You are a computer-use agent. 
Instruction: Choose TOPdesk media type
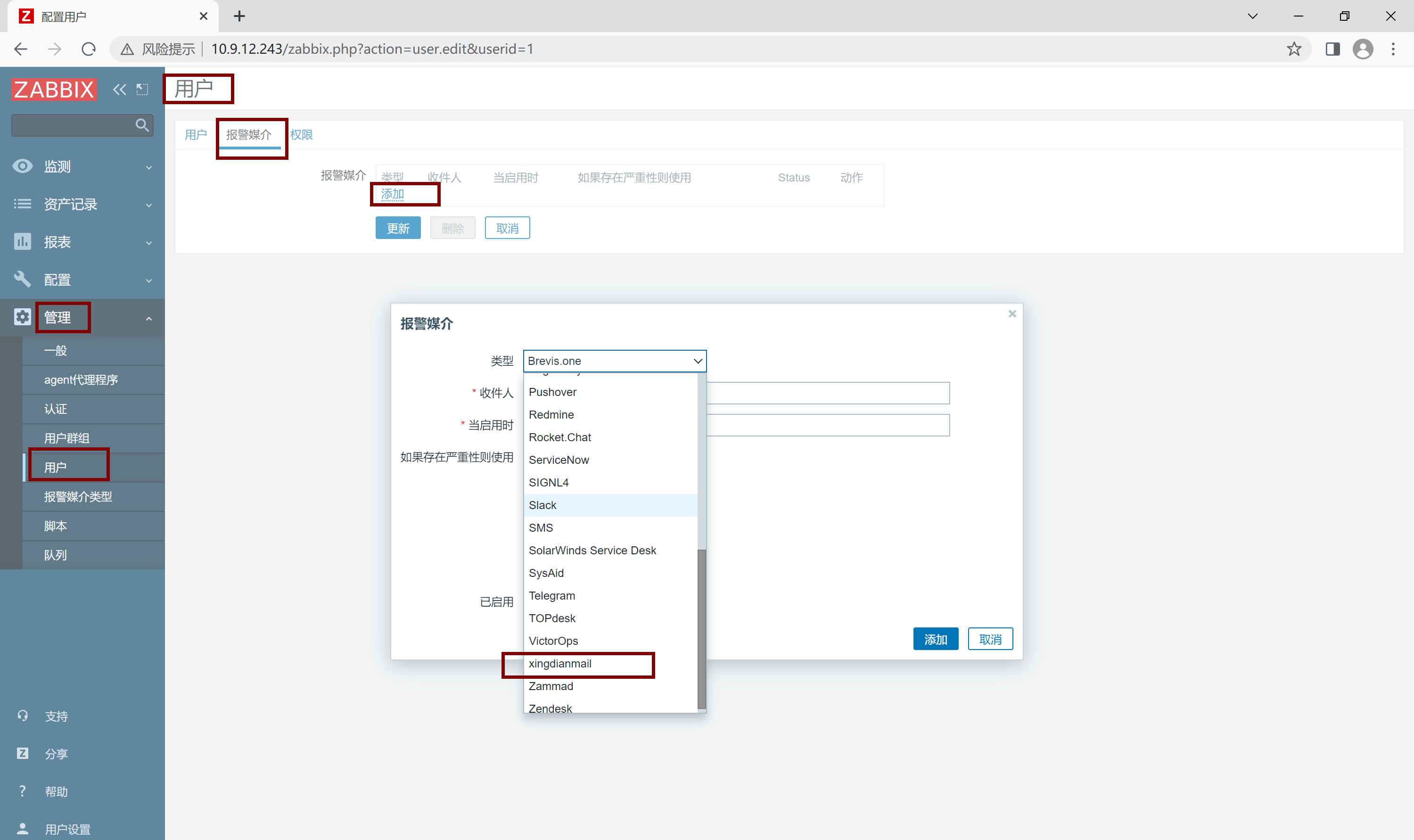pos(610,618)
